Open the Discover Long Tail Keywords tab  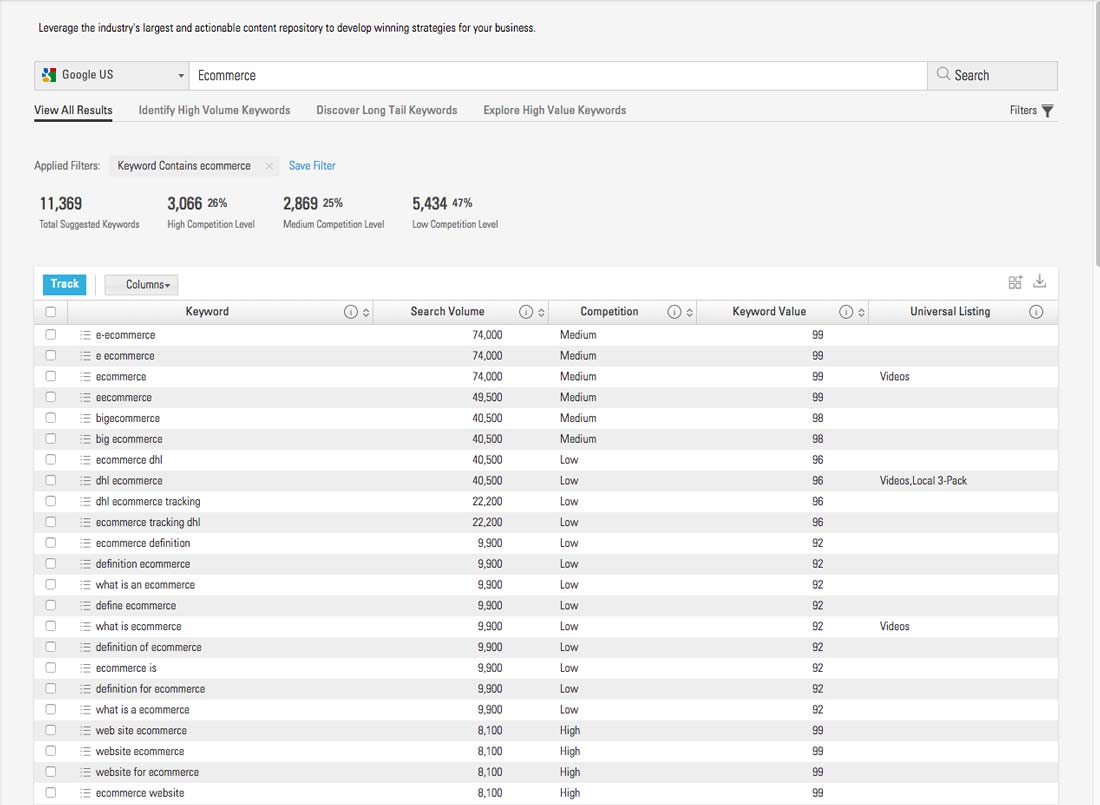coord(386,110)
